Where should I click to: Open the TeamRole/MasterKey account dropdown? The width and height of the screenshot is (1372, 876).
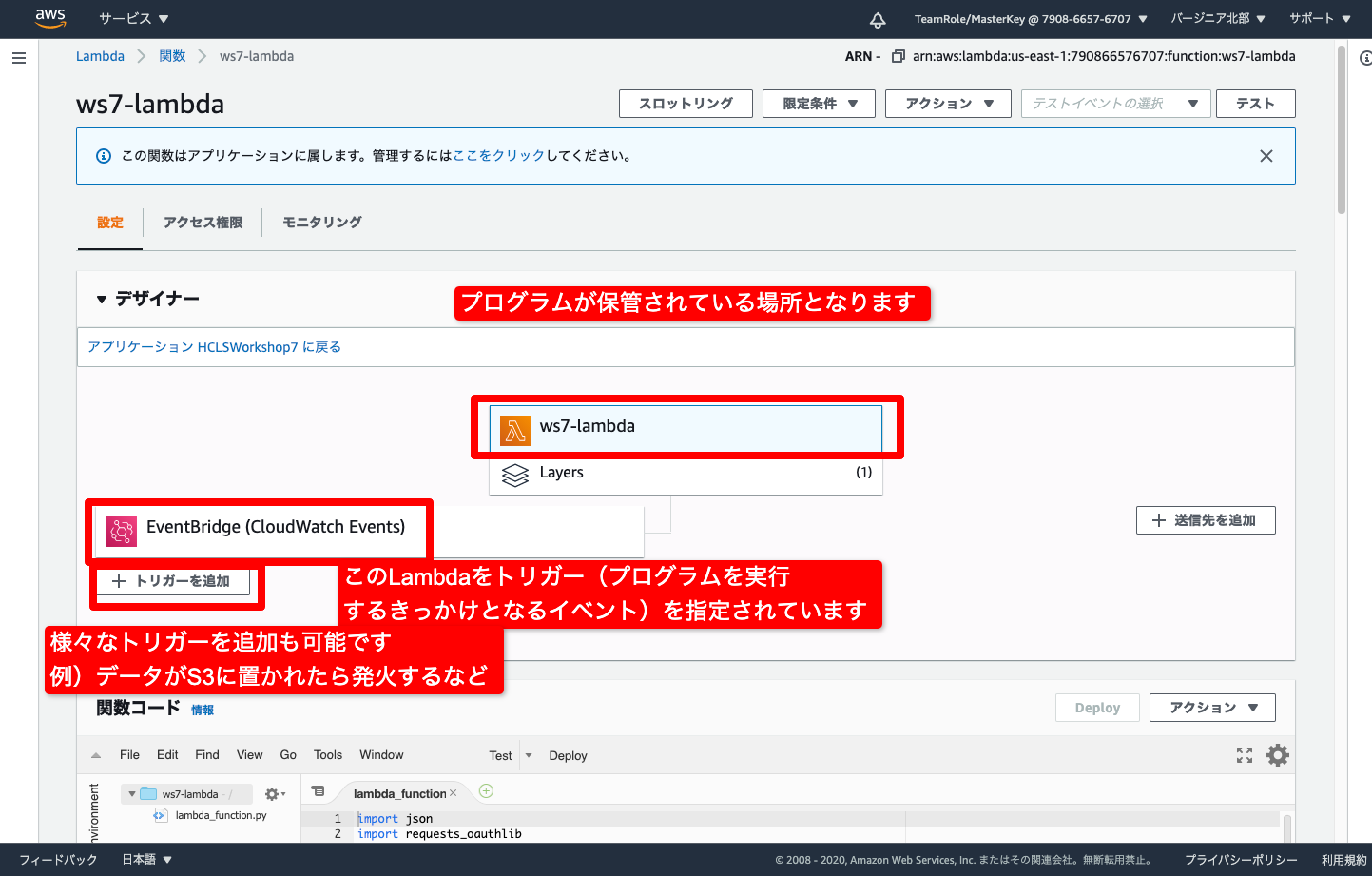click(1031, 19)
